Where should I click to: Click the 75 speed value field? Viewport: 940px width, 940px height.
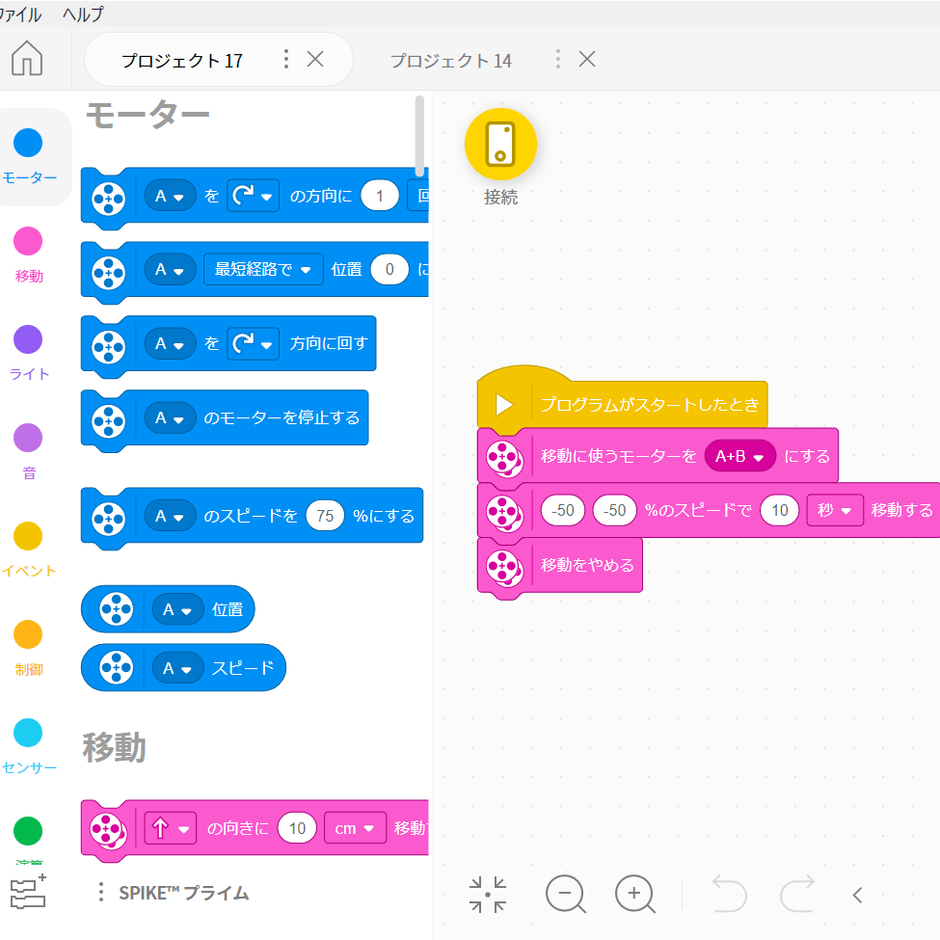[325, 516]
